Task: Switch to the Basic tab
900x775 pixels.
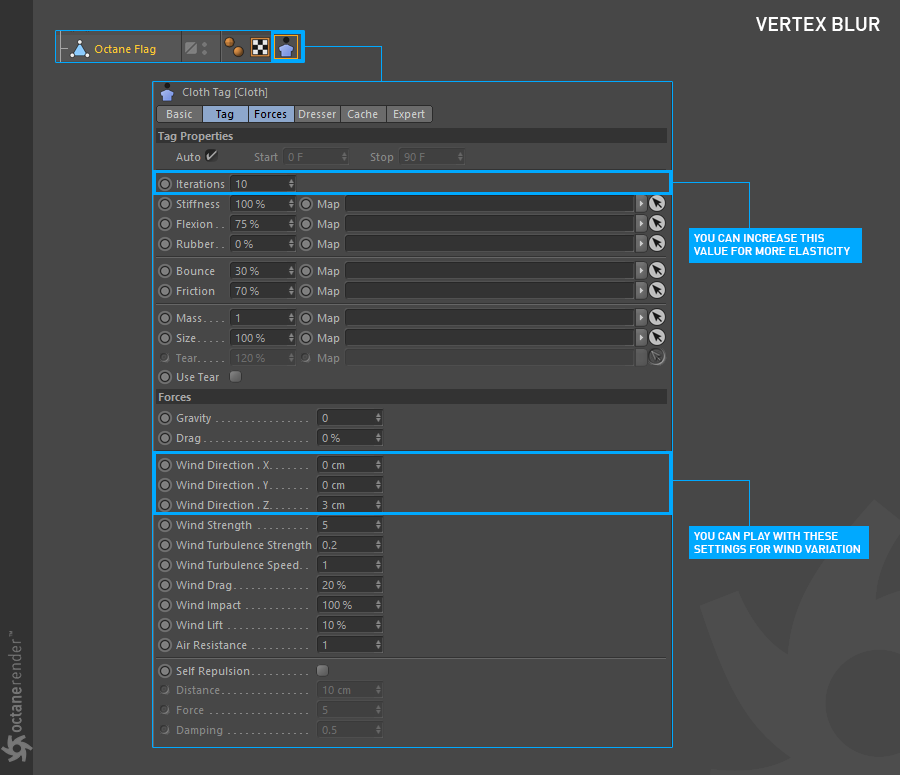Action: coord(179,114)
